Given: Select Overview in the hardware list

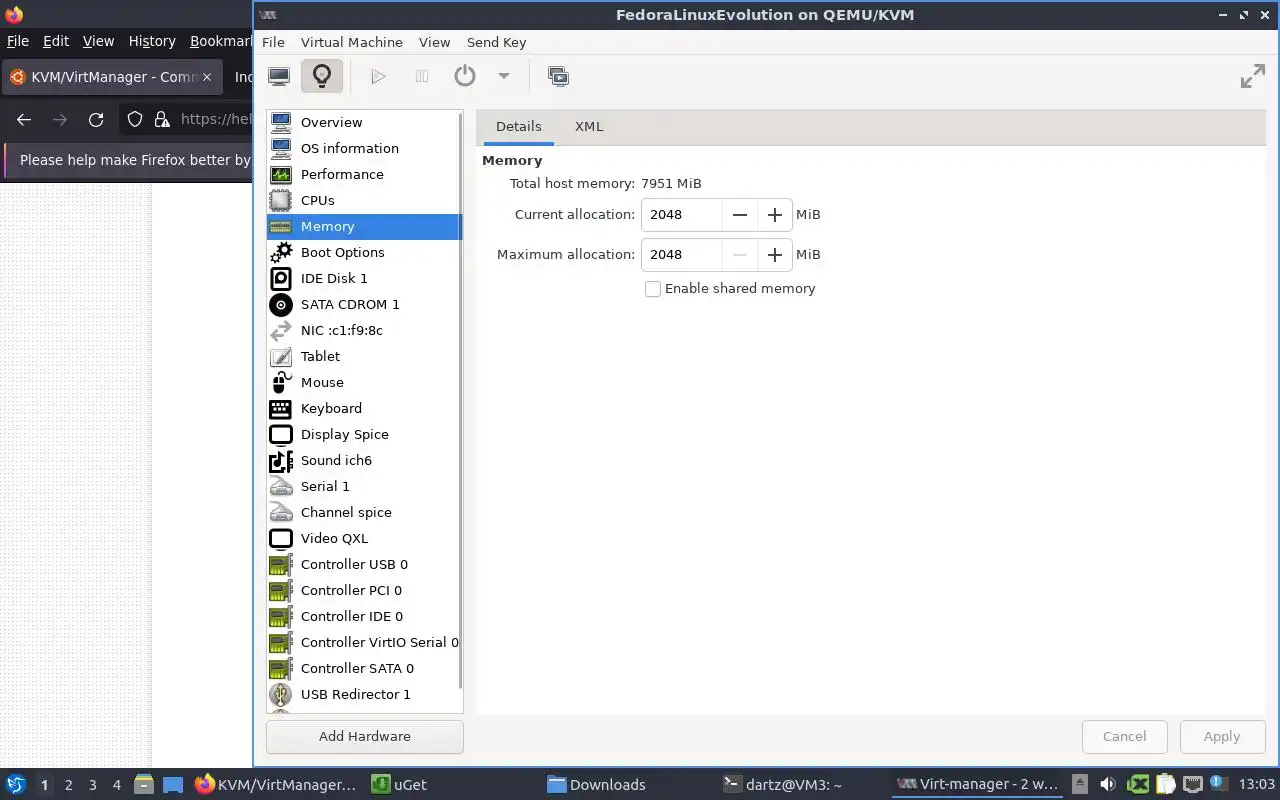Looking at the screenshot, I should [x=364, y=122].
